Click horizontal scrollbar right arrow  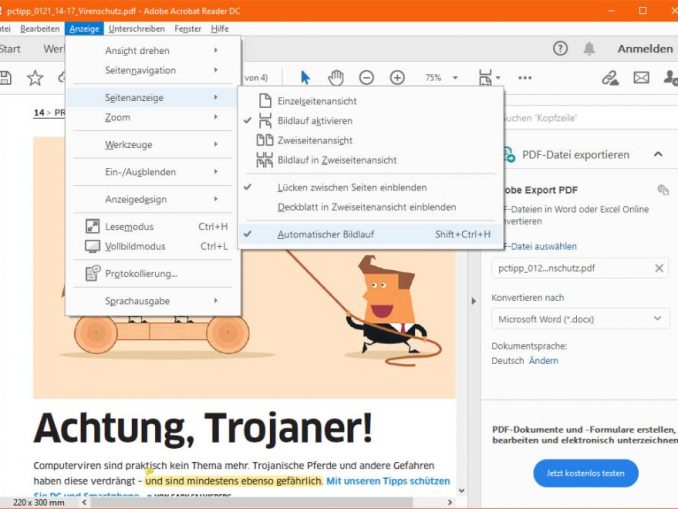coord(450,503)
